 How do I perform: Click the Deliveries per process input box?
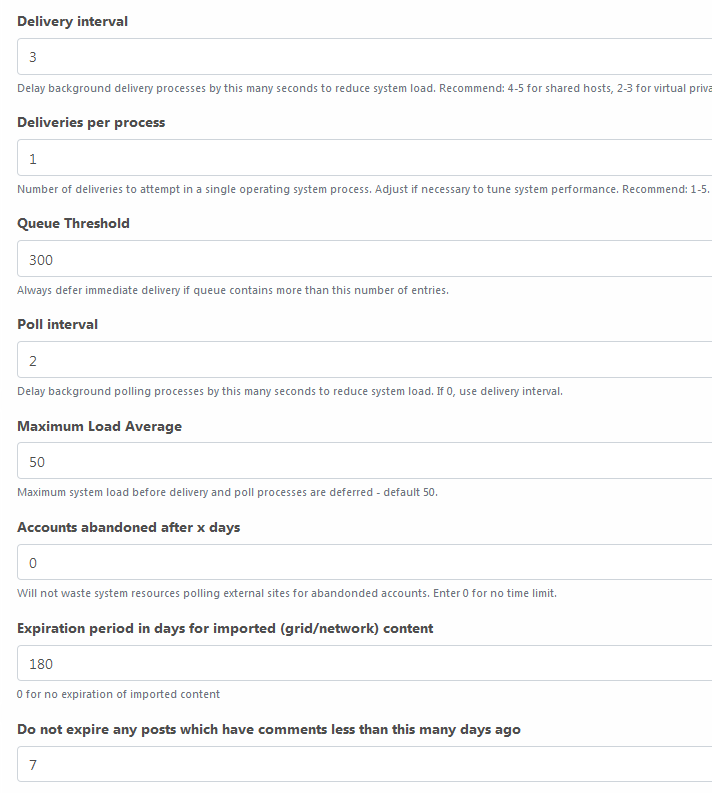(365, 158)
